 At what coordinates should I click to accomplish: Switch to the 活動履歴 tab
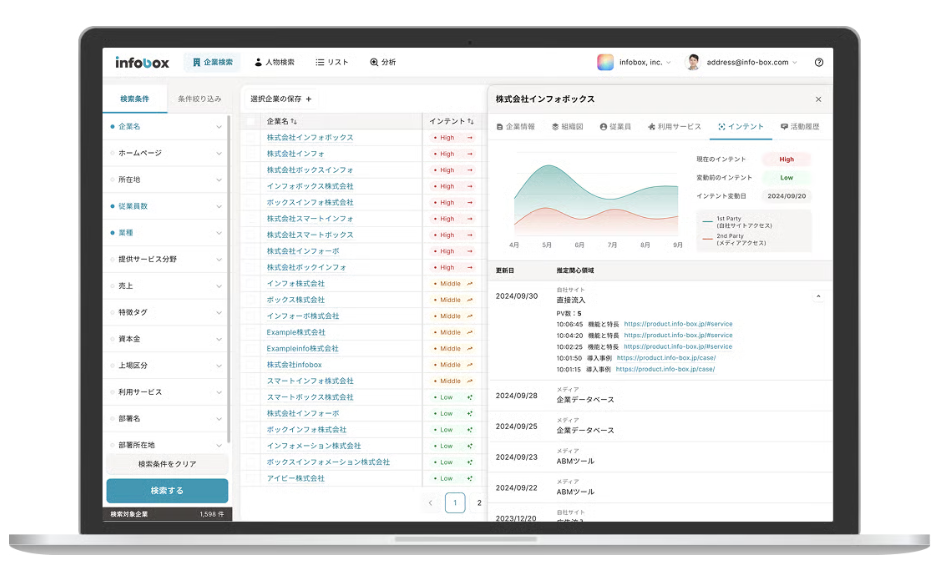[x=800, y=127]
